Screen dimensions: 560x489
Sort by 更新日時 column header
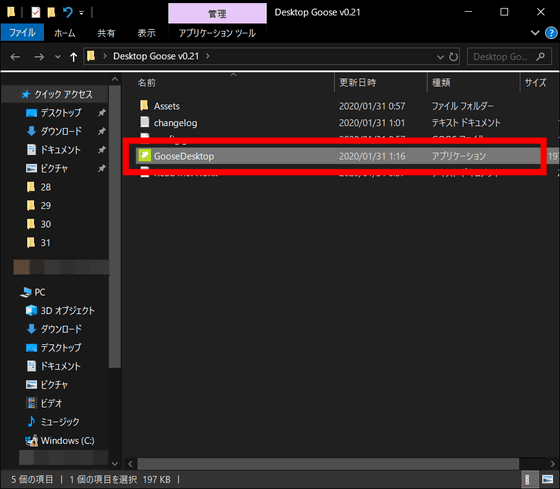pyautogui.click(x=381, y=83)
